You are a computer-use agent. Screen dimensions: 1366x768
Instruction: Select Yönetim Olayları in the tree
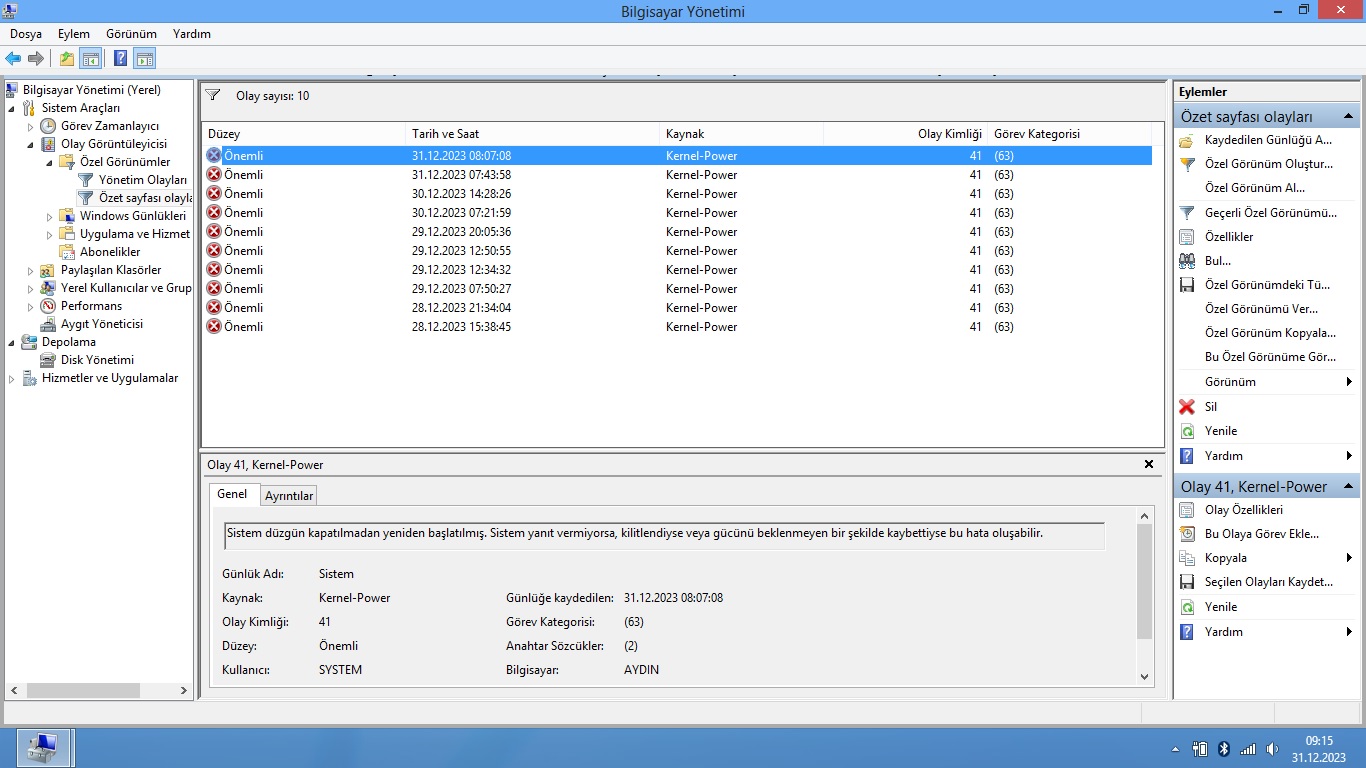[142, 180]
